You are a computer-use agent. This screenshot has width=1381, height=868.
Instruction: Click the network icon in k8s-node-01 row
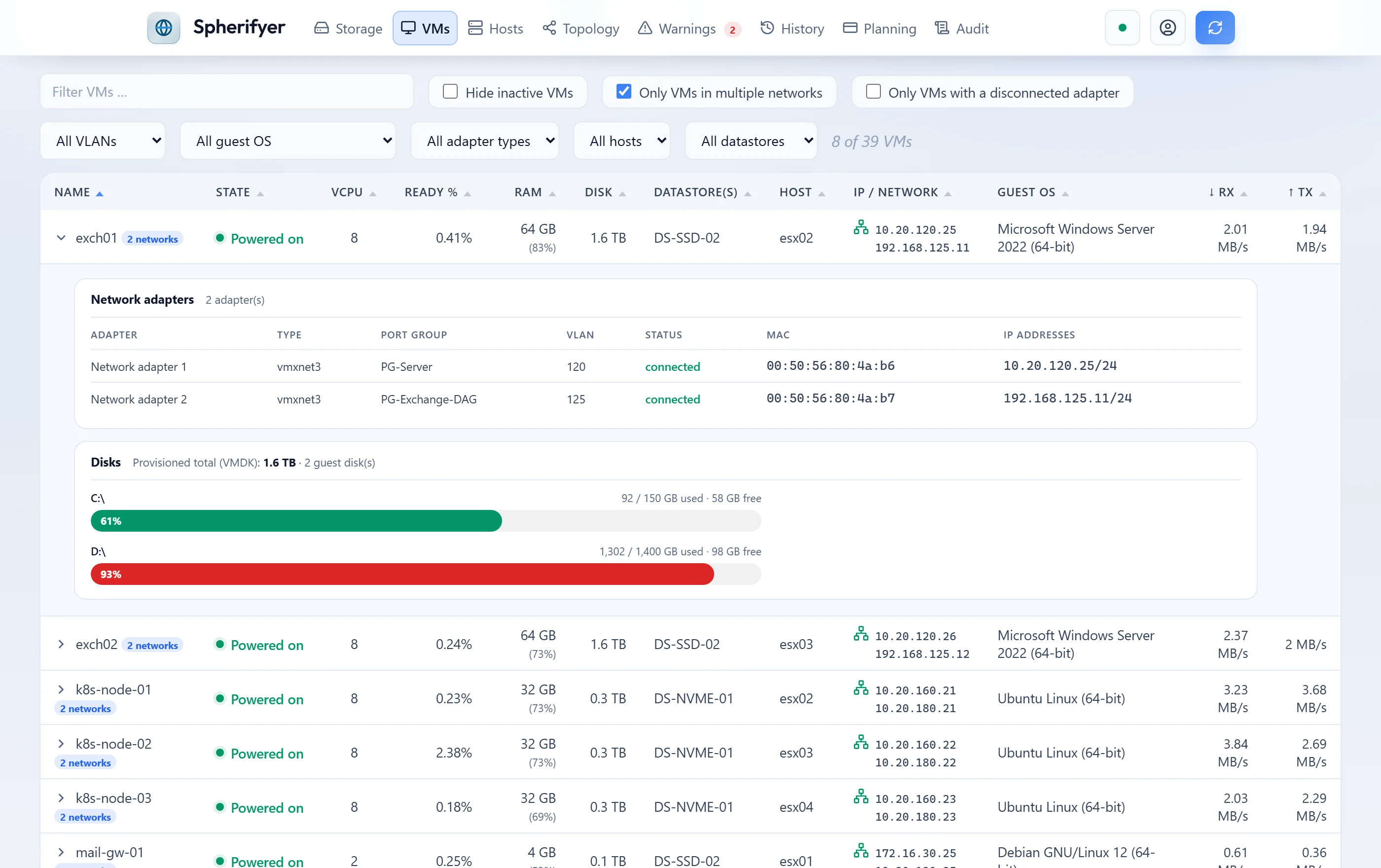pos(861,688)
